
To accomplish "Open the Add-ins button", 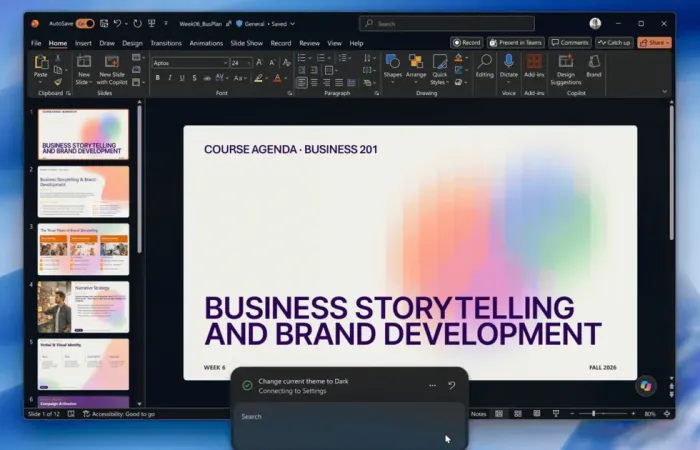I will [x=534, y=66].
